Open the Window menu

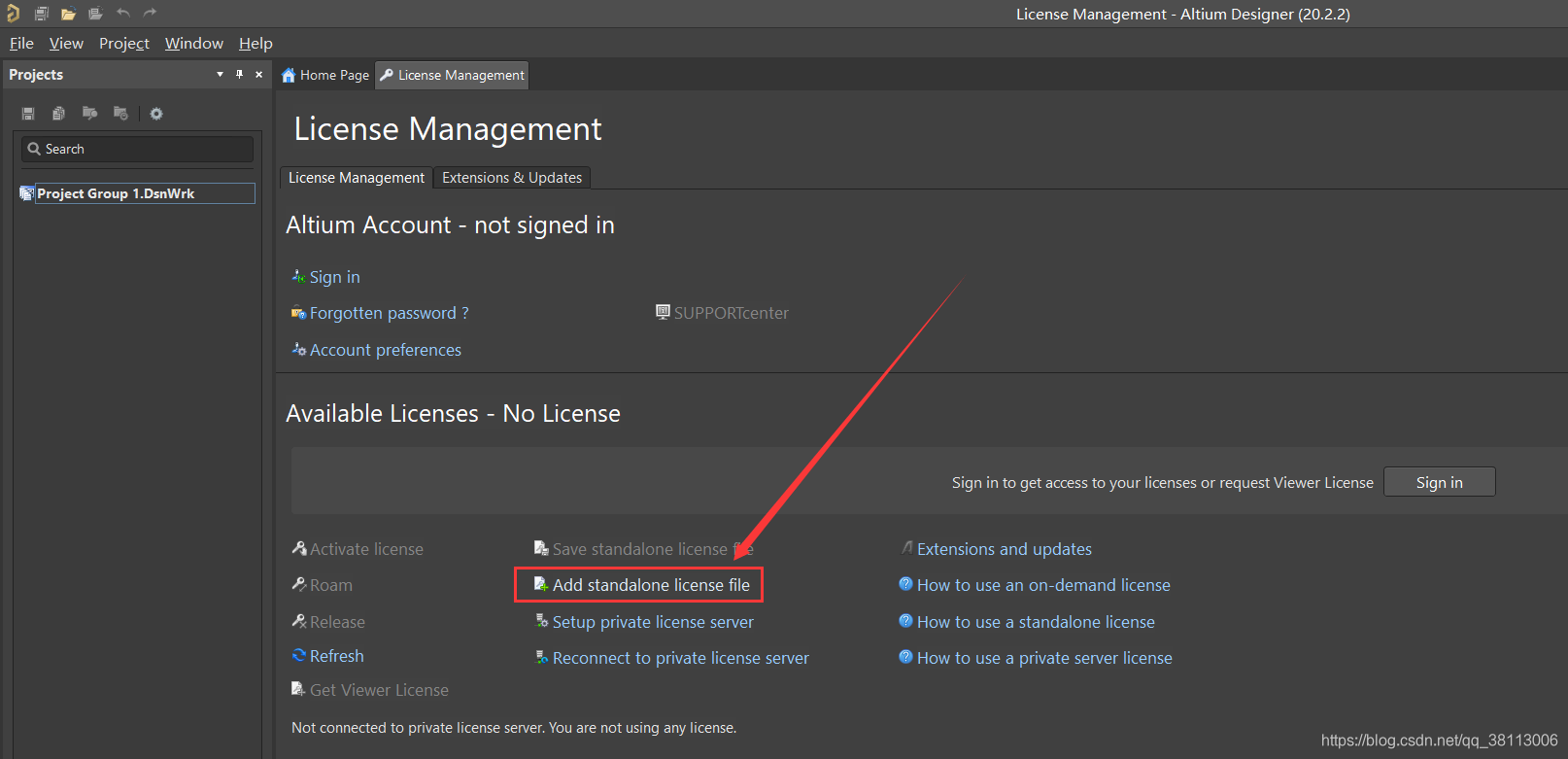[x=193, y=44]
